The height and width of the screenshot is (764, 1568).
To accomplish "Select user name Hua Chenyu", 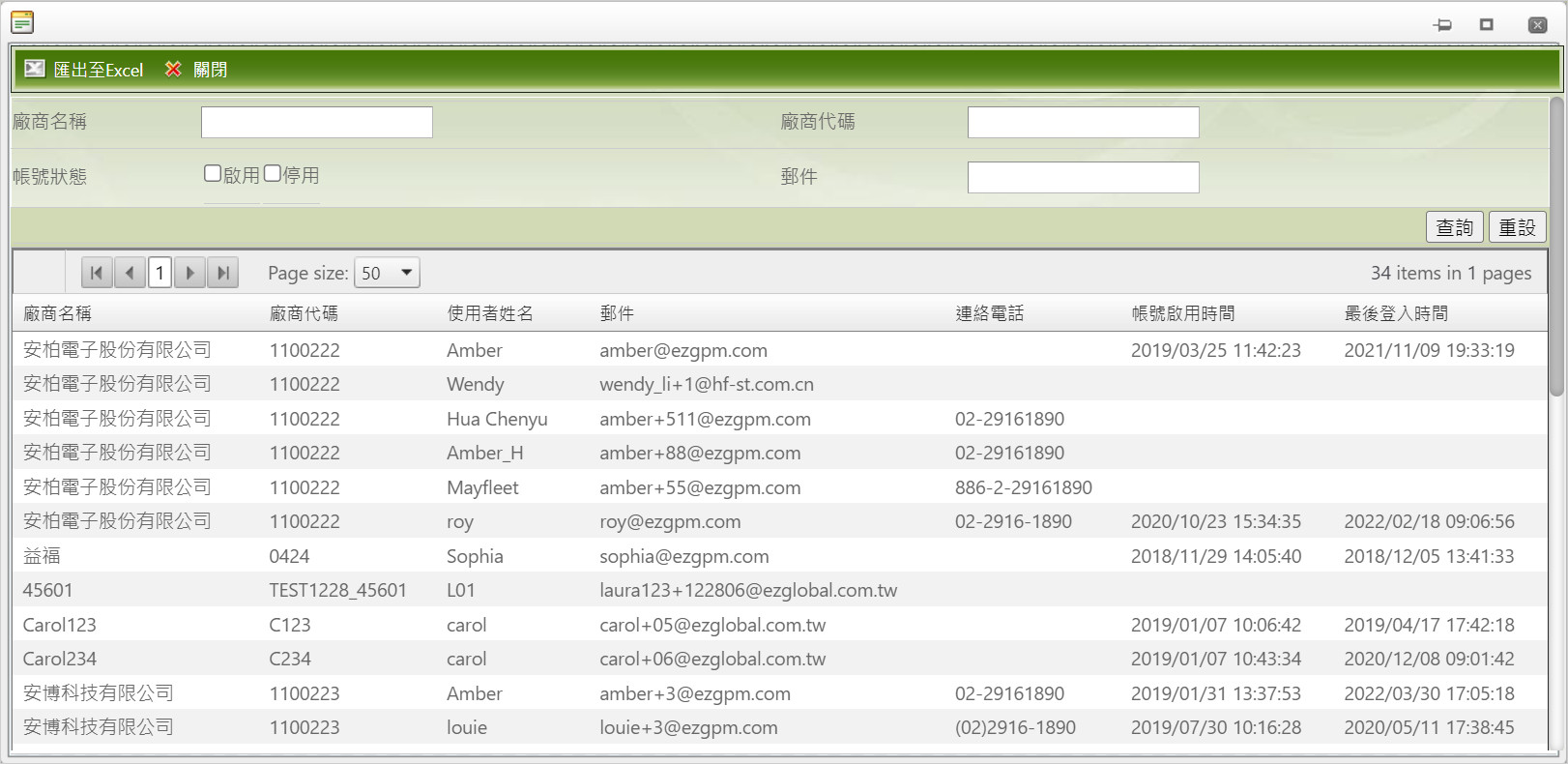I will 497,419.
